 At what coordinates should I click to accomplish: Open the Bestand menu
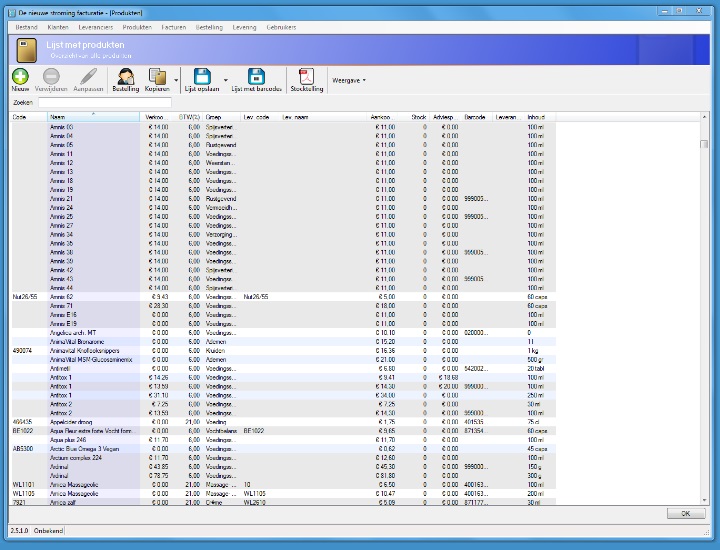pyautogui.click(x=26, y=28)
